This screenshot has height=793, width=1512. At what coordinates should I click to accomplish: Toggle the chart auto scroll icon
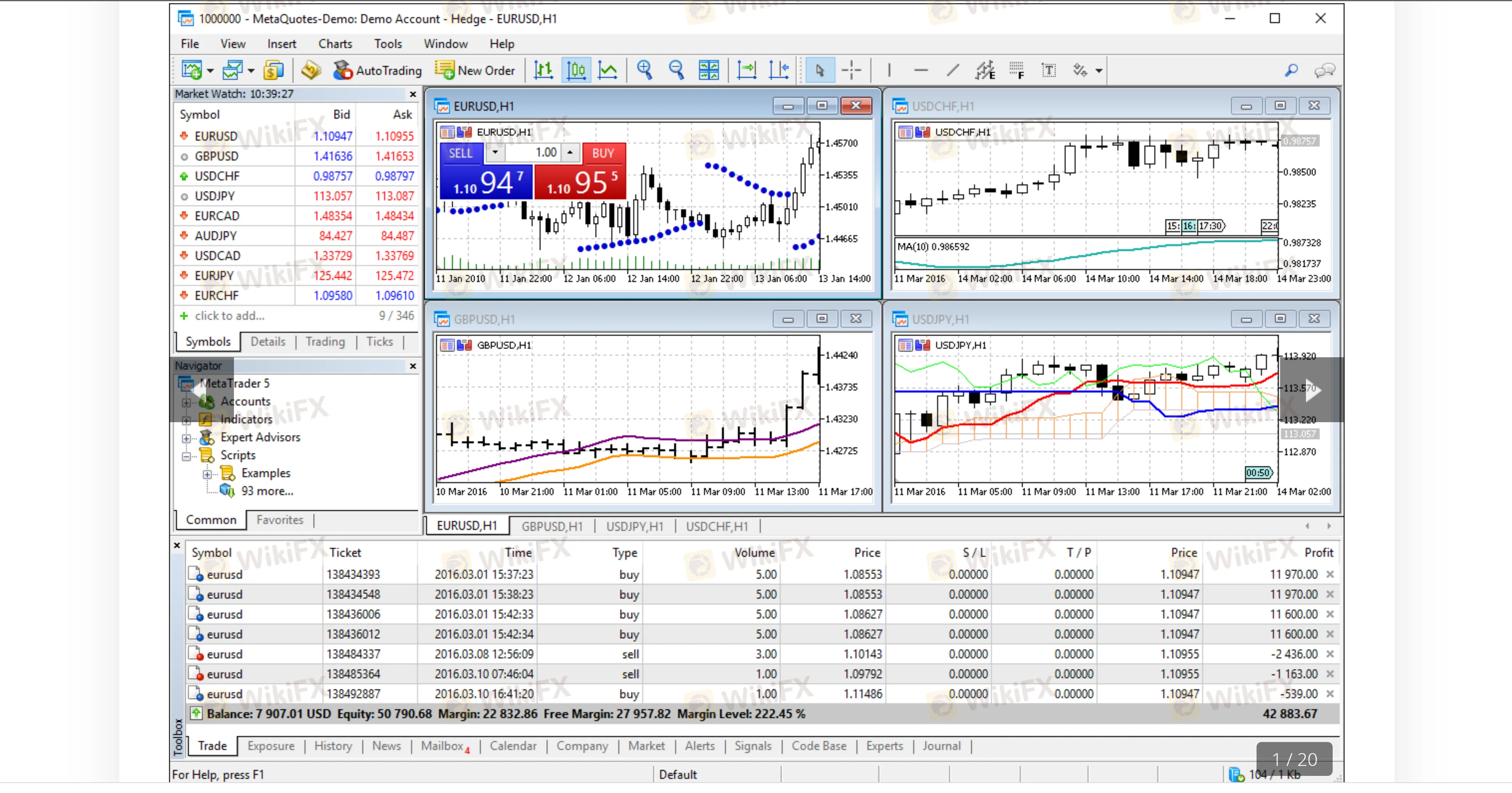point(746,70)
